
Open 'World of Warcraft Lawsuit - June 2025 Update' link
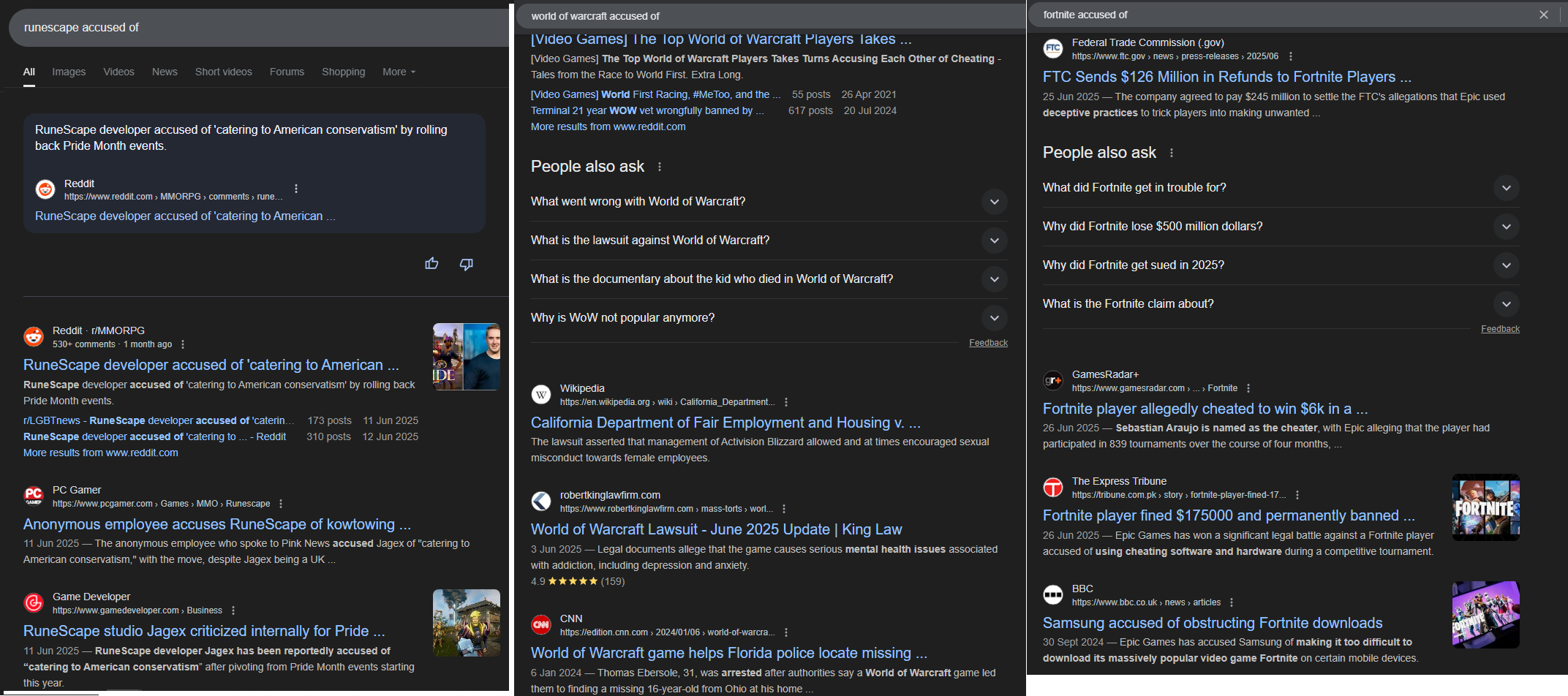[717, 529]
